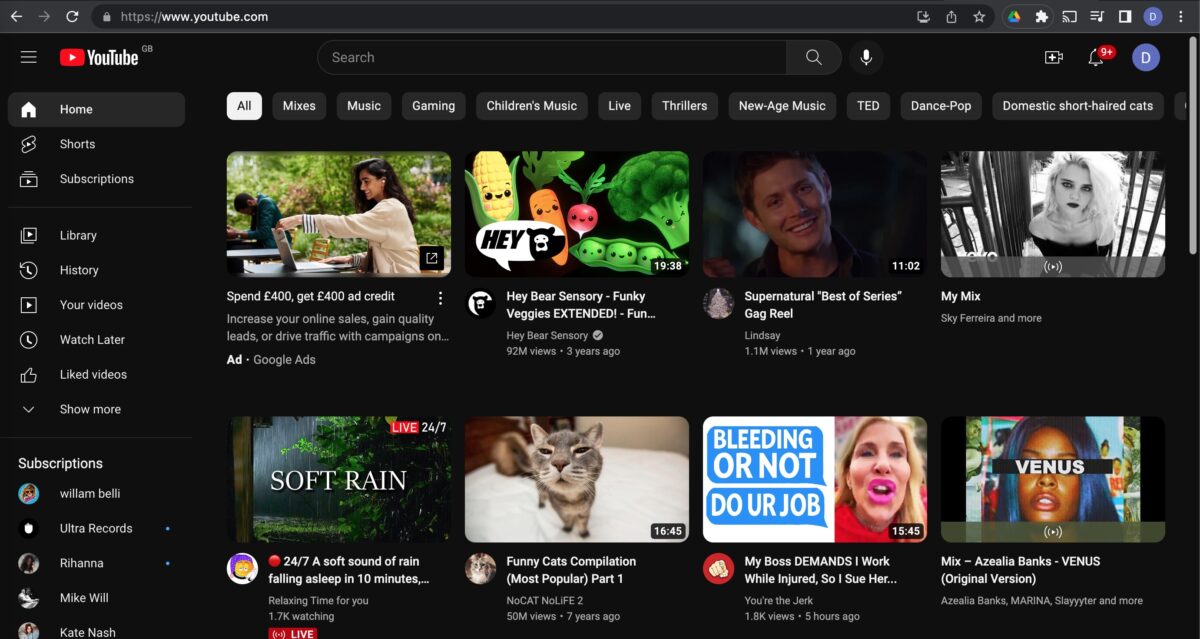Open the willam belli subscription
The height and width of the screenshot is (639, 1200).
pos(96,494)
